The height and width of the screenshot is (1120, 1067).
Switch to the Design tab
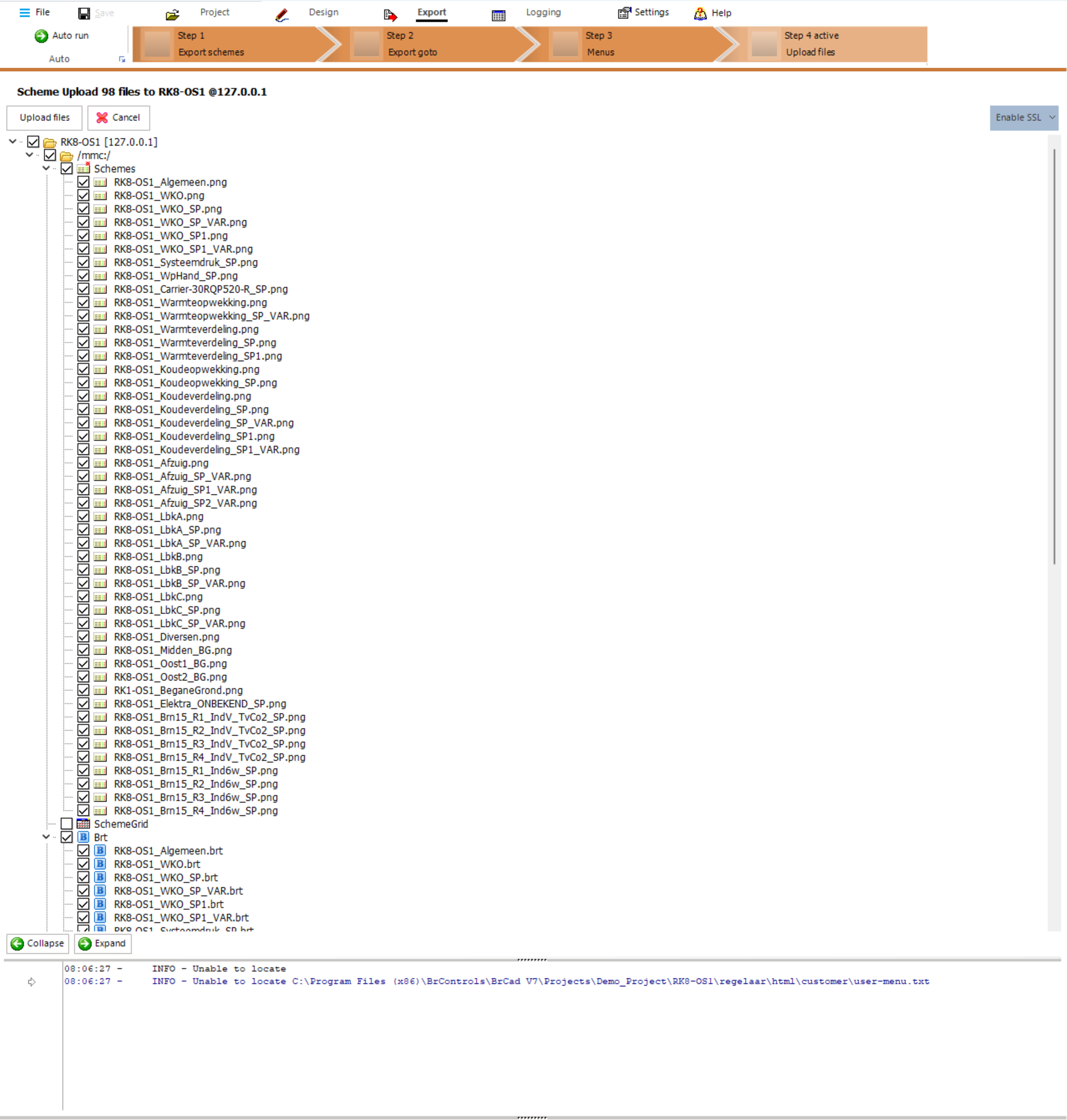(323, 12)
